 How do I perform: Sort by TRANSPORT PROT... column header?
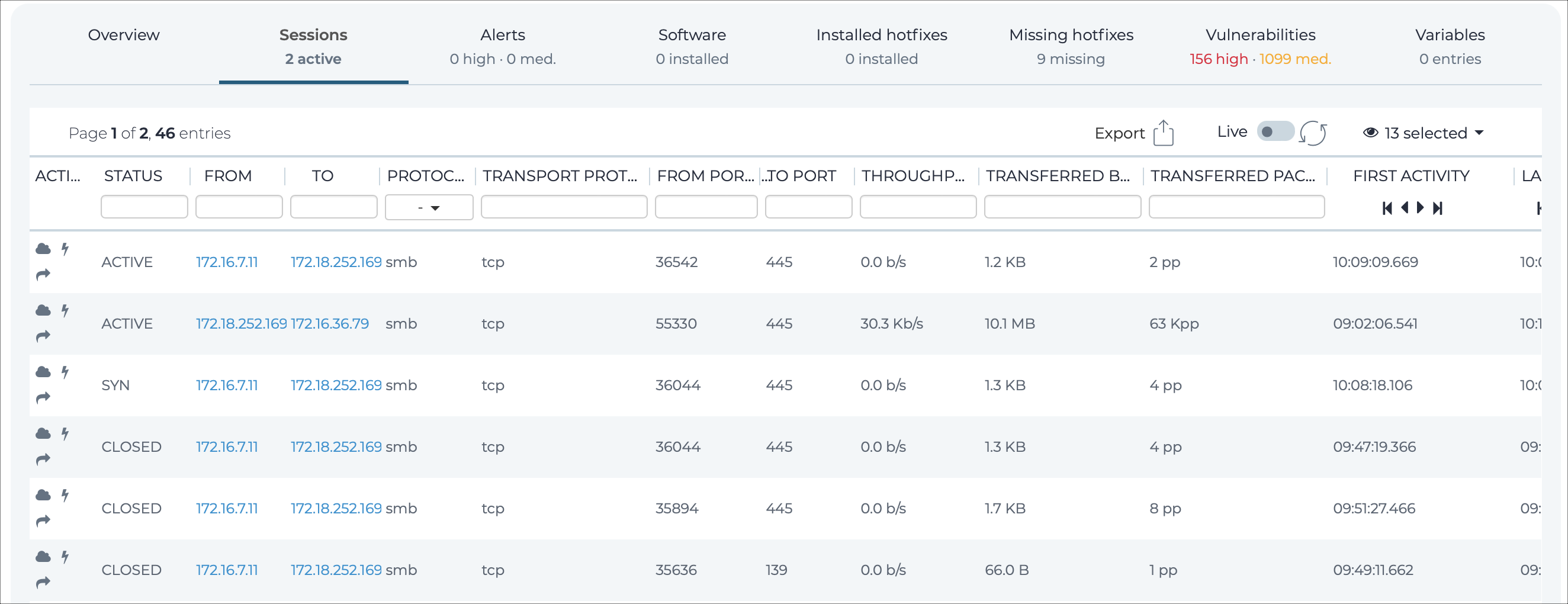560,176
